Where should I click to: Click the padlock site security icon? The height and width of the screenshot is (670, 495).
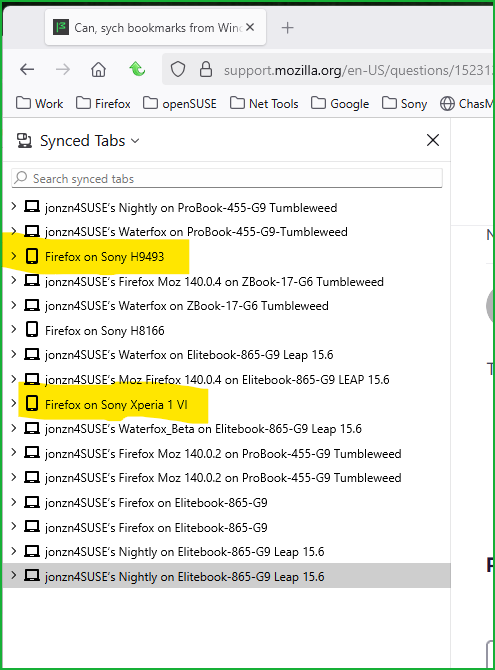click(x=206, y=69)
